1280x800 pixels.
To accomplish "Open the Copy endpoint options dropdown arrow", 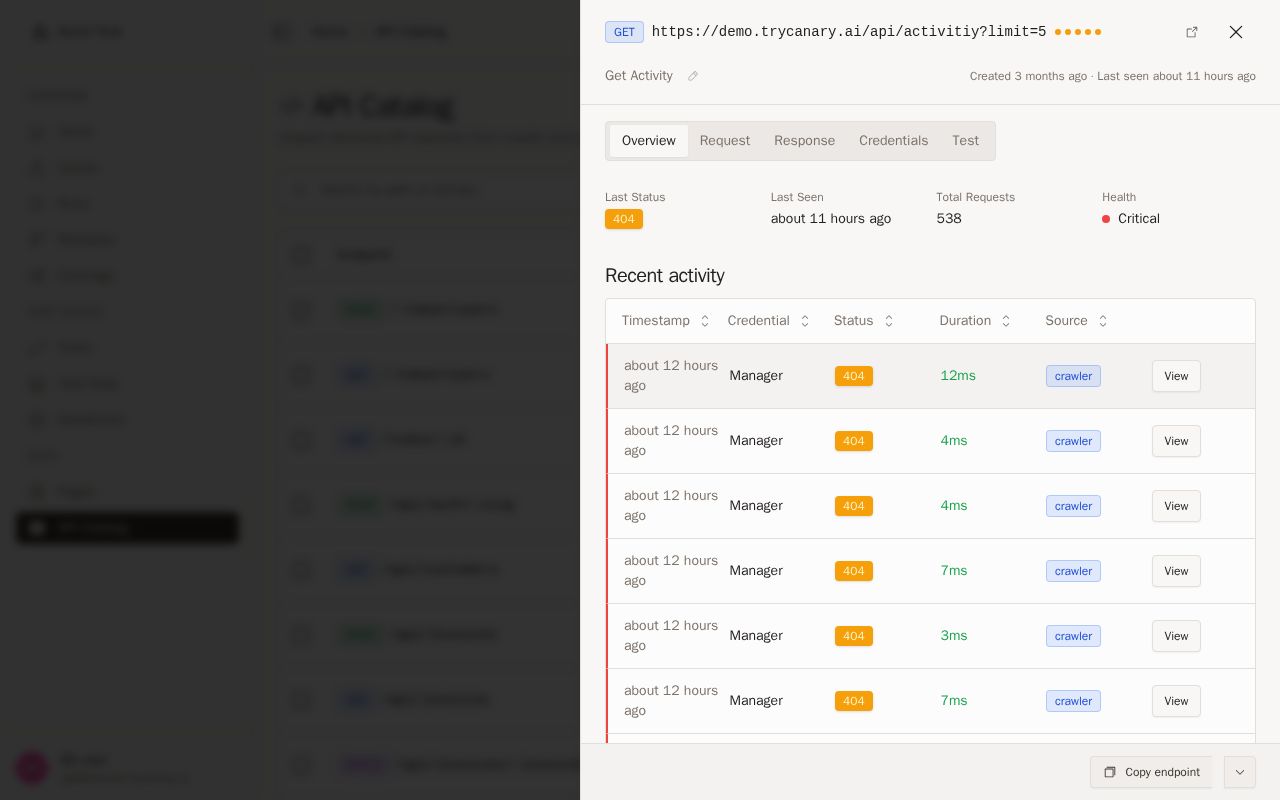I will click(x=1240, y=772).
